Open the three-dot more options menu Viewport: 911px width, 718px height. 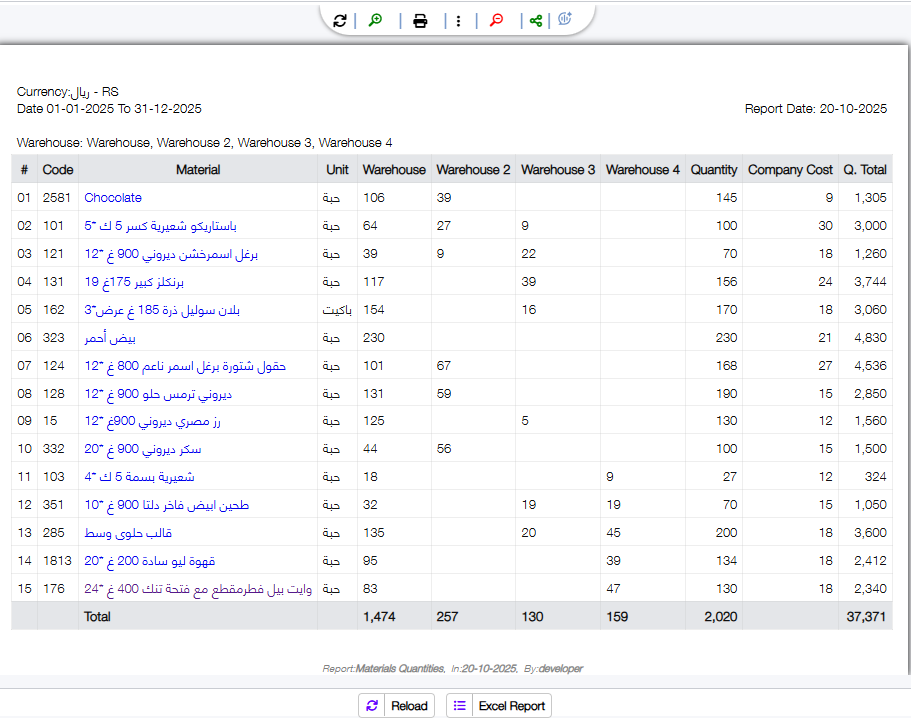[458, 20]
